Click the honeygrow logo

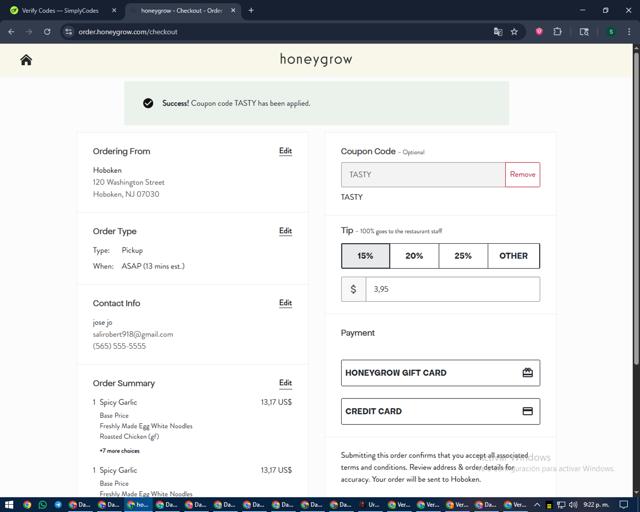pos(316,59)
